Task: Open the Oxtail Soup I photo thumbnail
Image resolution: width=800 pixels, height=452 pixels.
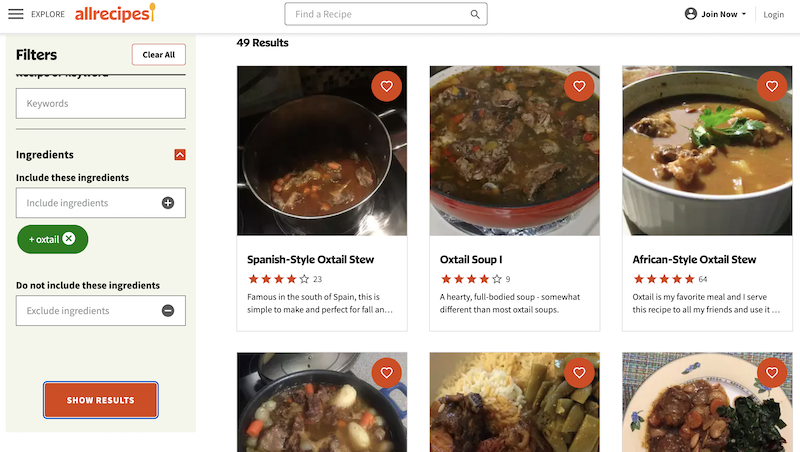Action: coord(515,150)
